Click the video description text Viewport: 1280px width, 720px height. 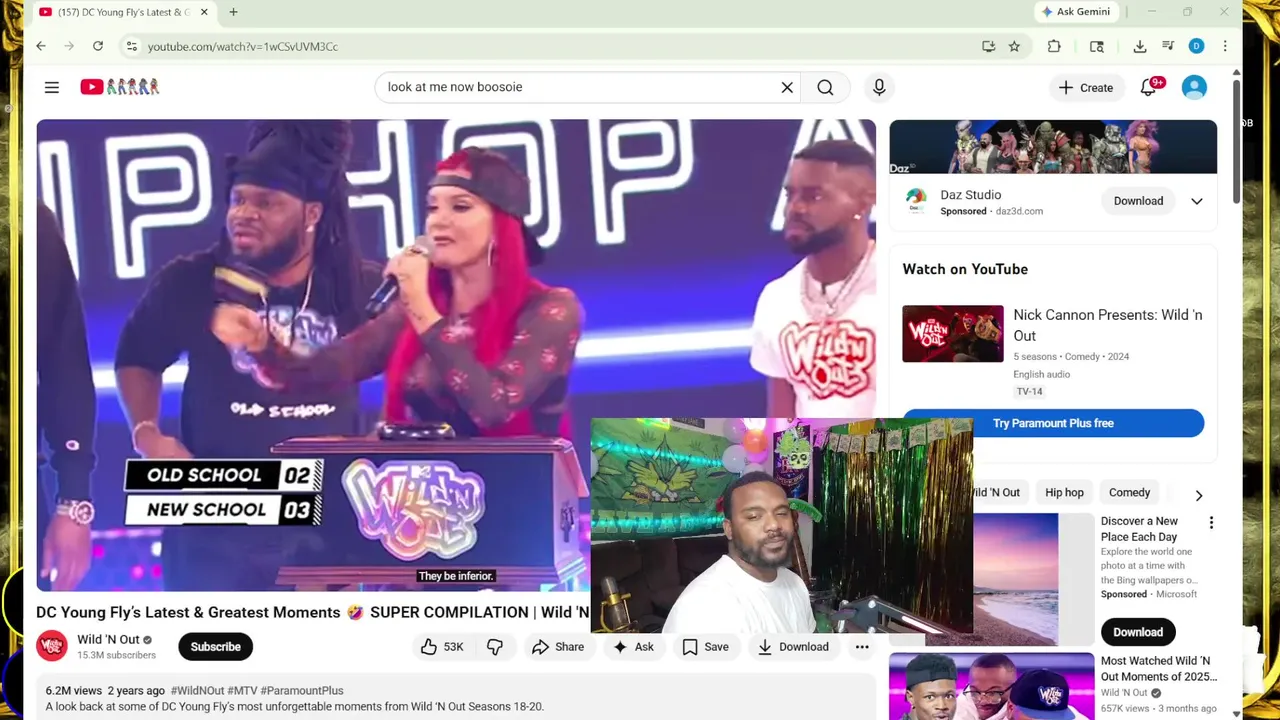pos(295,707)
